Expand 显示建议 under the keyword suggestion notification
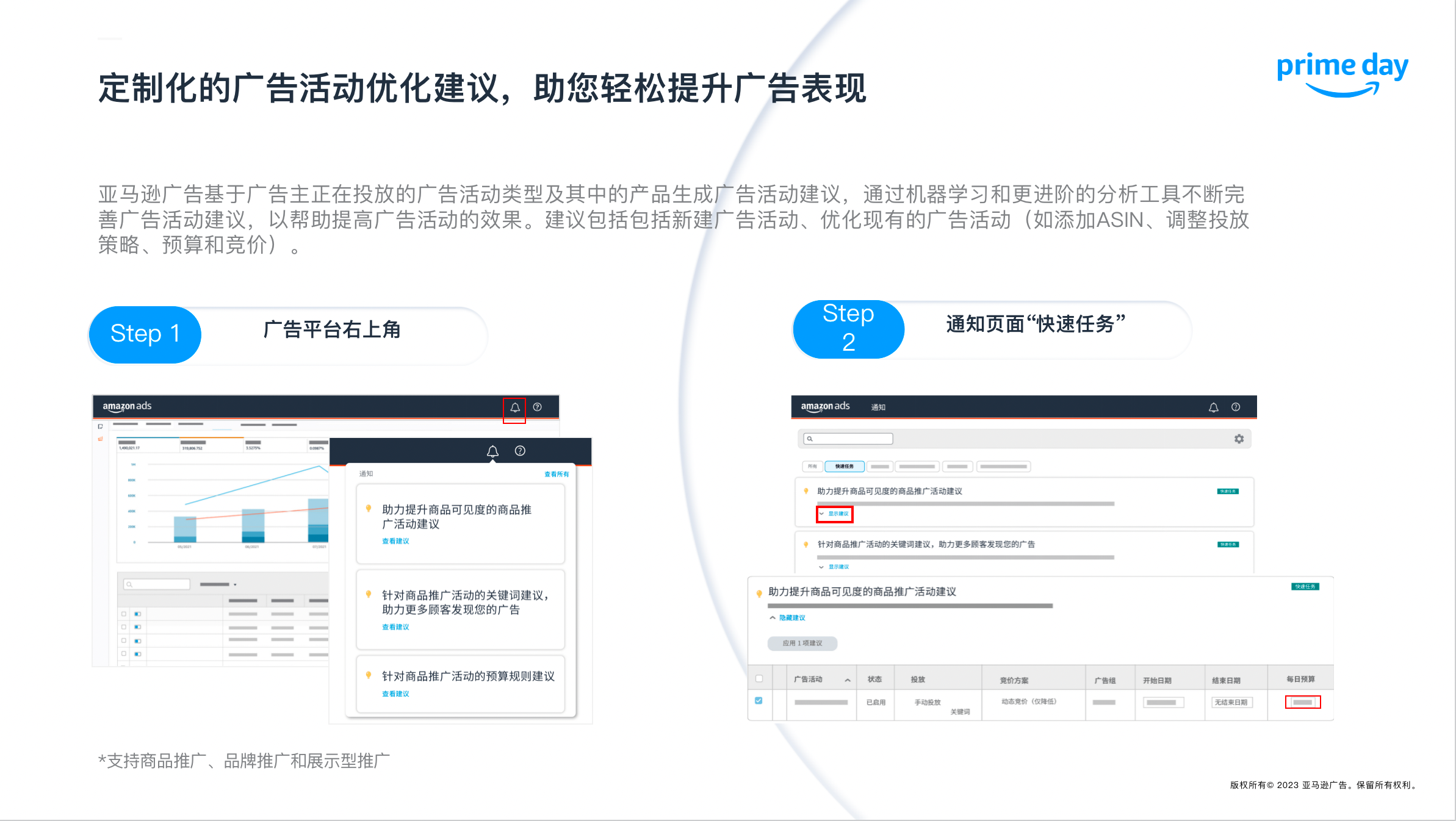This screenshot has width=1456, height=821. [x=838, y=567]
